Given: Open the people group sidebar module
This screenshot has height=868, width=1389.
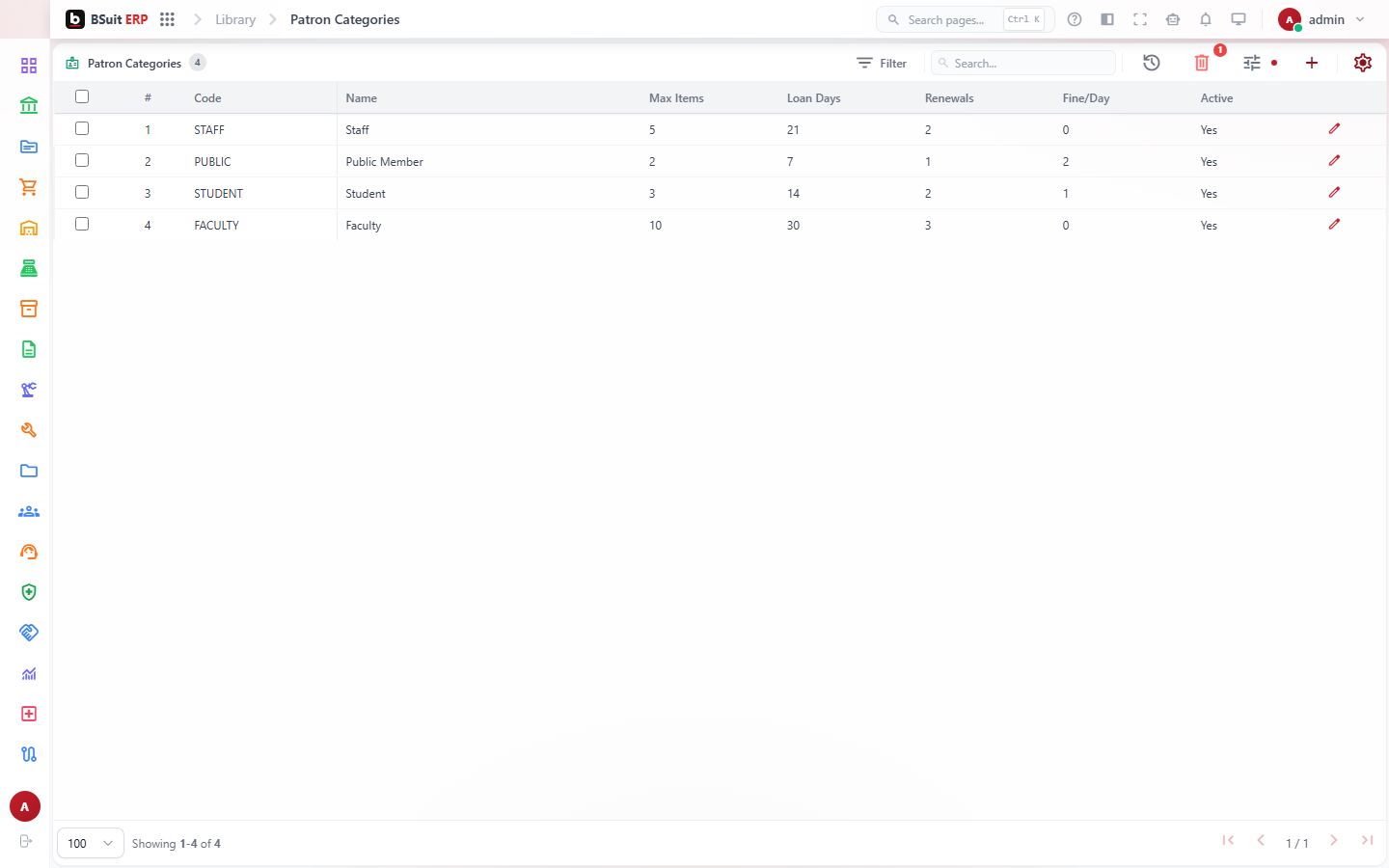Looking at the screenshot, I should pyautogui.click(x=29, y=511).
